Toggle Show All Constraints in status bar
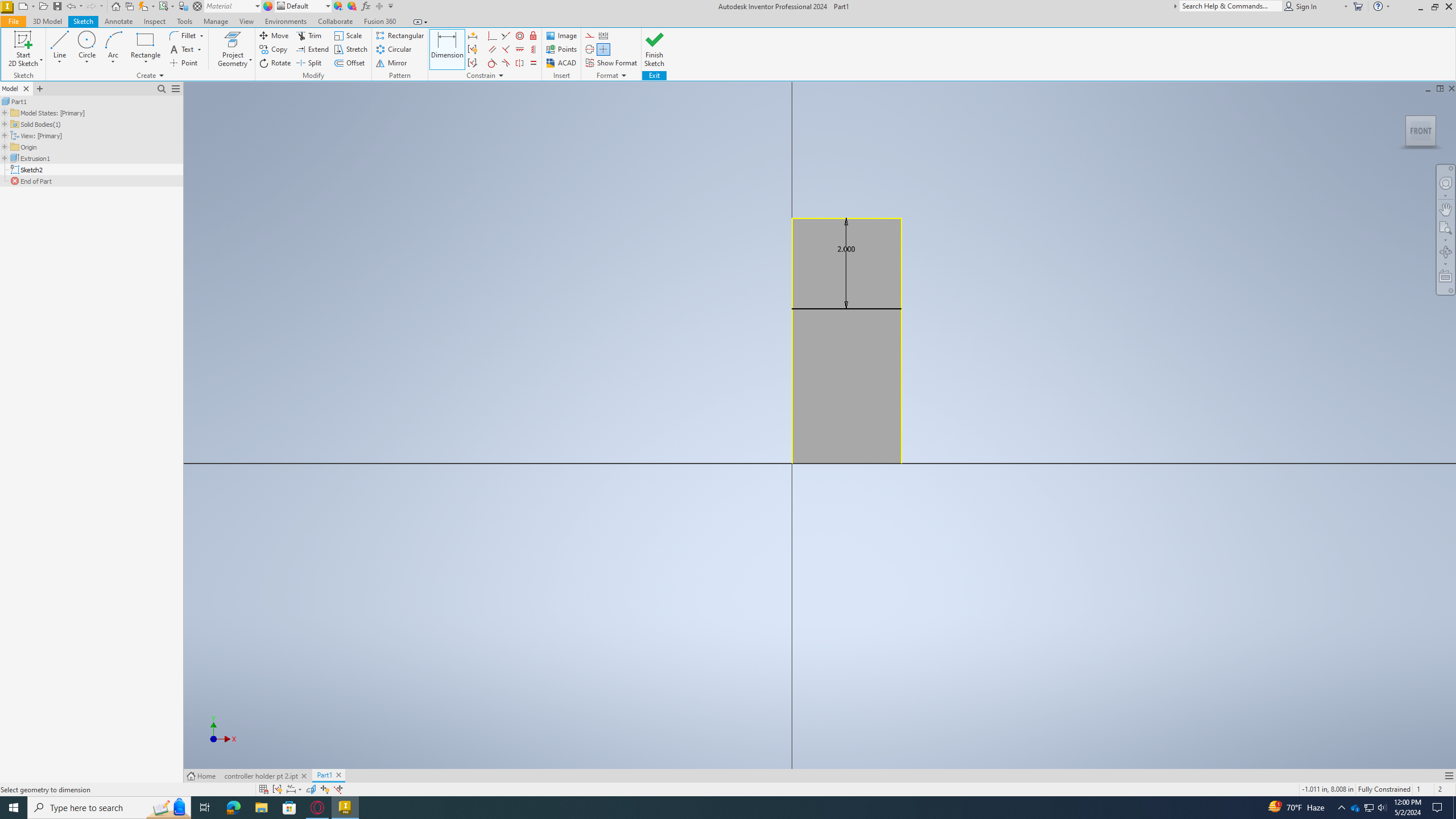The height and width of the screenshot is (819, 1456). coord(277,789)
